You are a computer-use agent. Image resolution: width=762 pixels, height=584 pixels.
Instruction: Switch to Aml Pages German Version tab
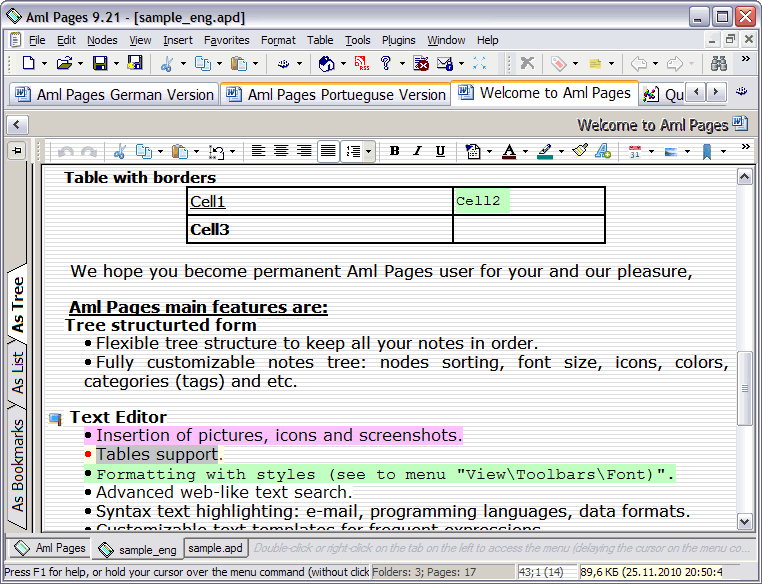(x=115, y=94)
